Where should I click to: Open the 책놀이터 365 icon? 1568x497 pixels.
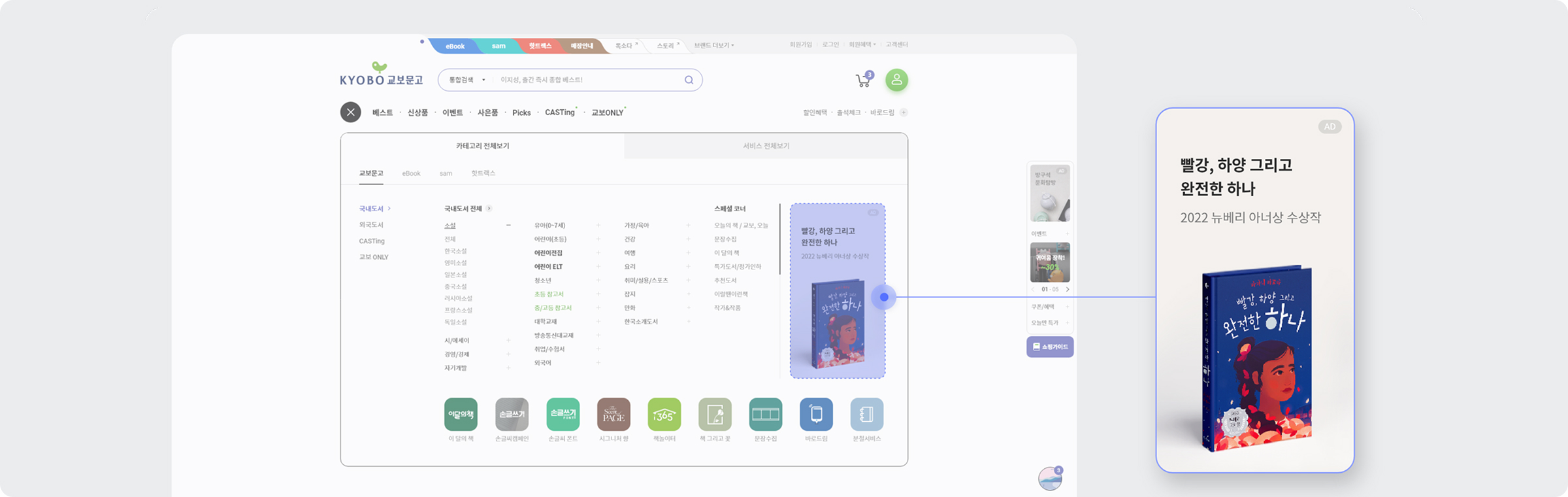(x=664, y=414)
